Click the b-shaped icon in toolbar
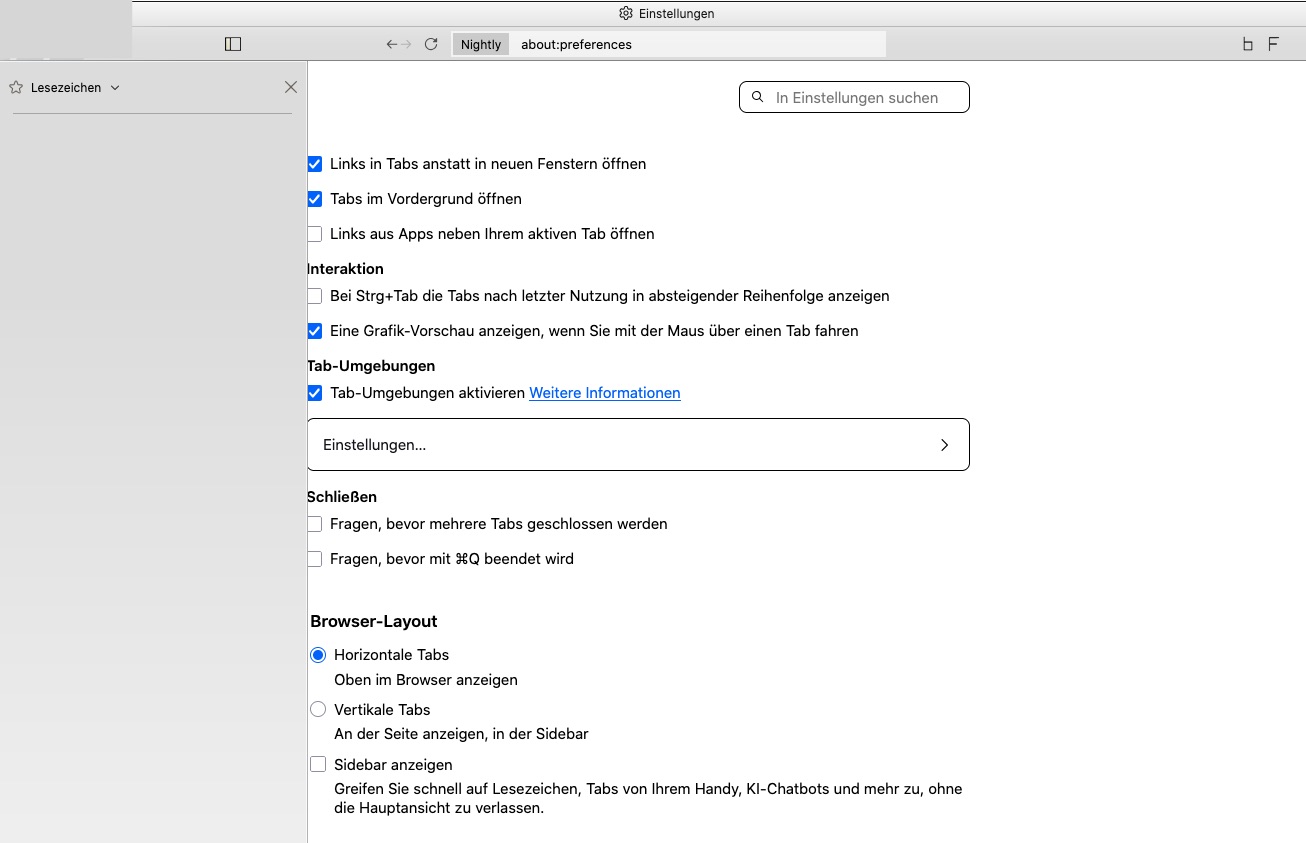 tap(1247, 44)
